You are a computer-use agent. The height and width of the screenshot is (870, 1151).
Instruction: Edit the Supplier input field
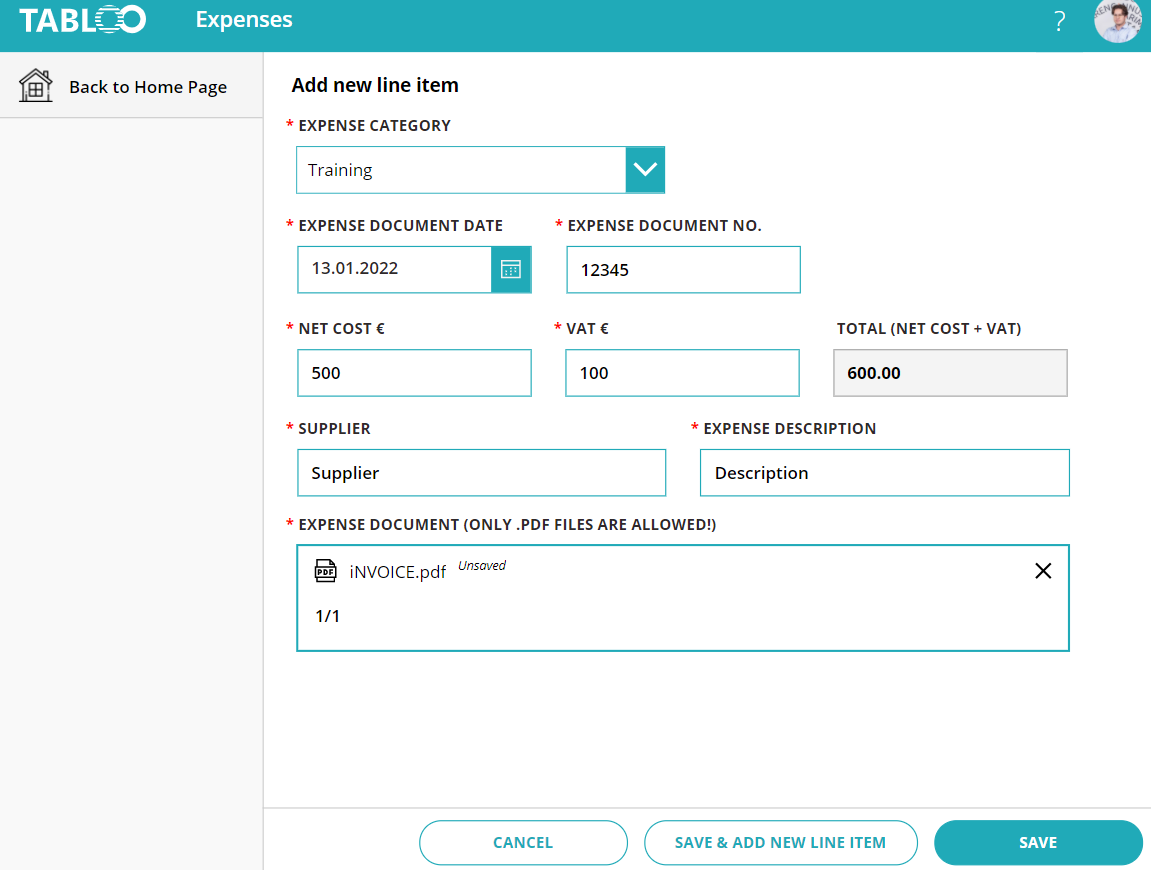point(482,473)
